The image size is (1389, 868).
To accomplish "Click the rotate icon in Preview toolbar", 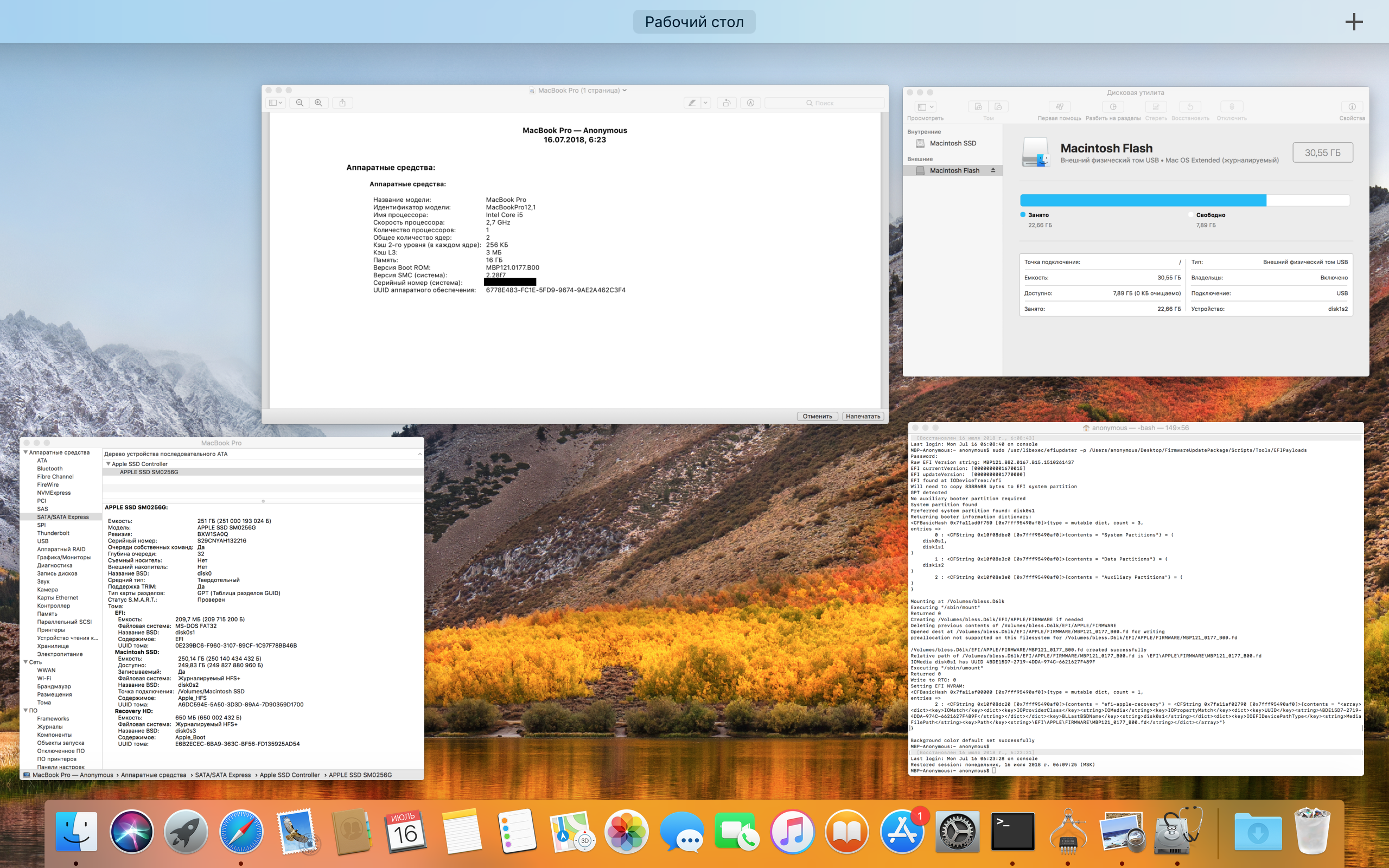I will [x=726, y=103].
